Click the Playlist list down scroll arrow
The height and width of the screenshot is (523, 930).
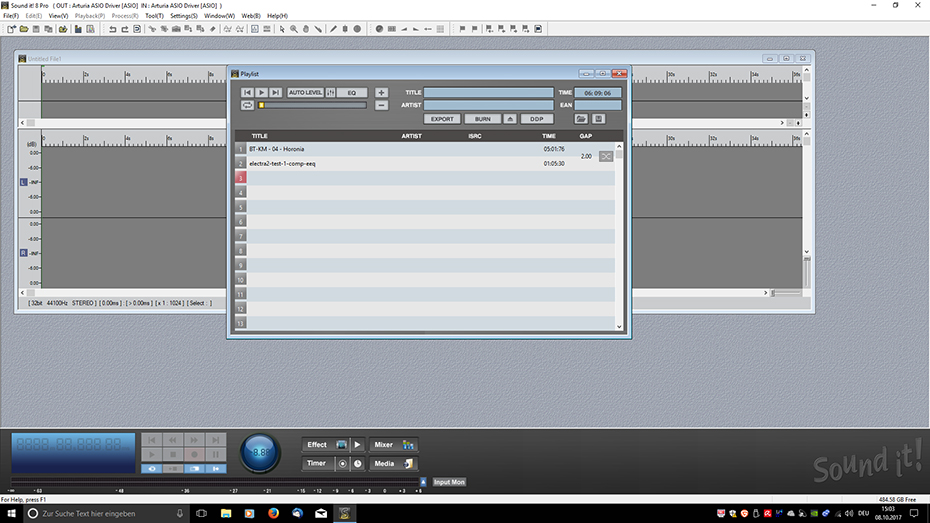pos(619,326)
